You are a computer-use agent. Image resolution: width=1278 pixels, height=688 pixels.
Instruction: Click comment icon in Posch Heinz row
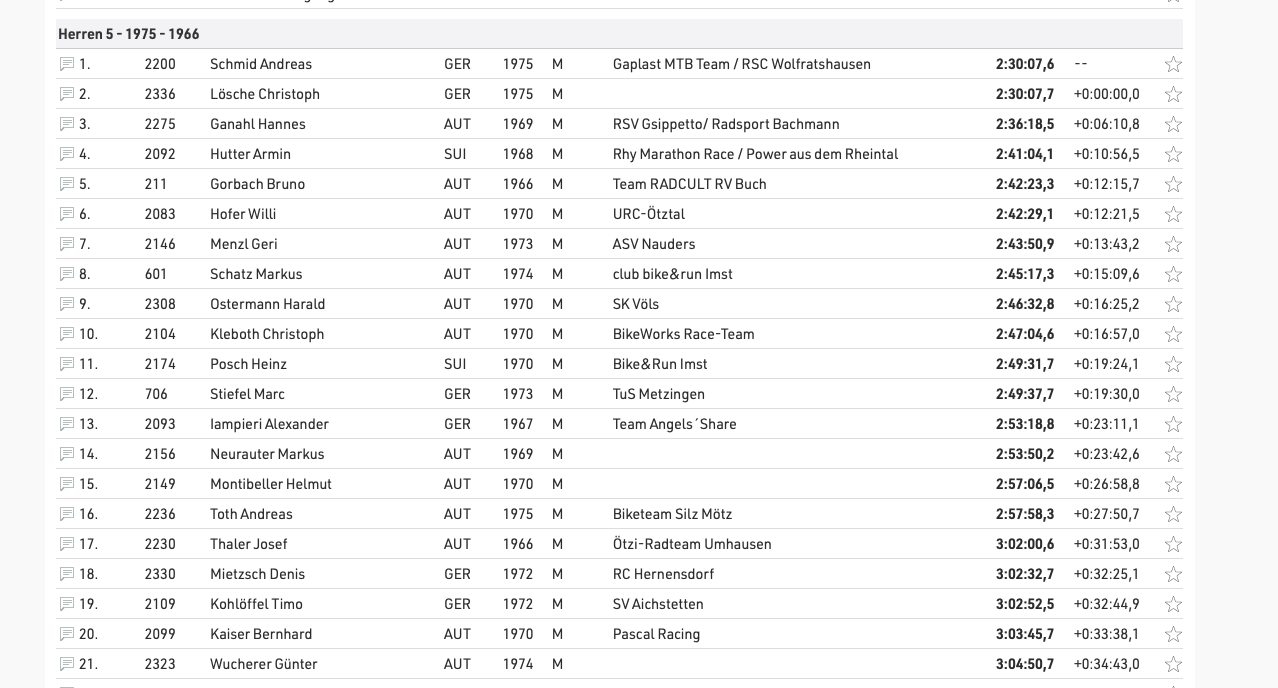(67, 364)
